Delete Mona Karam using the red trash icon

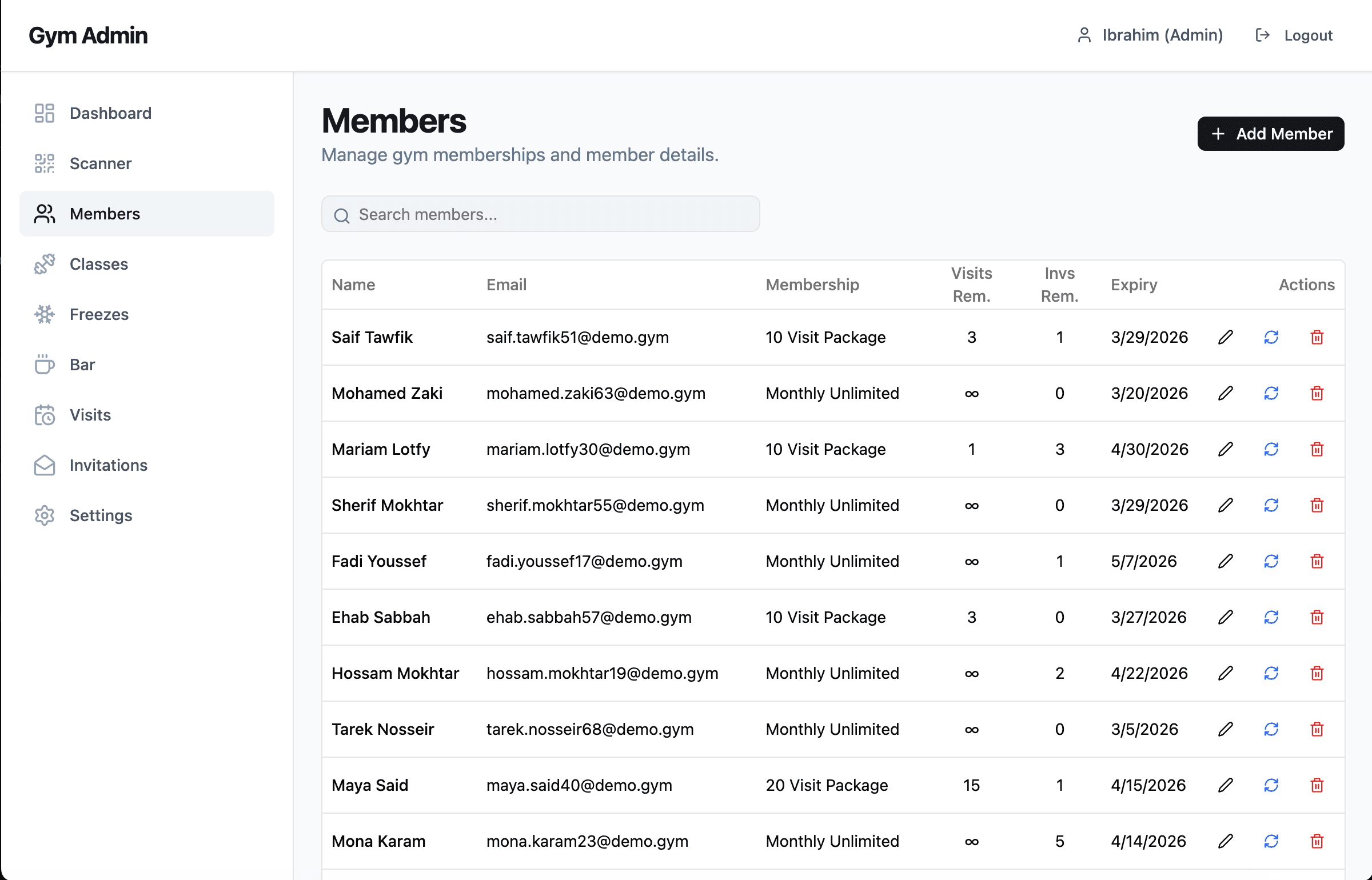(x=1317, y=841)
